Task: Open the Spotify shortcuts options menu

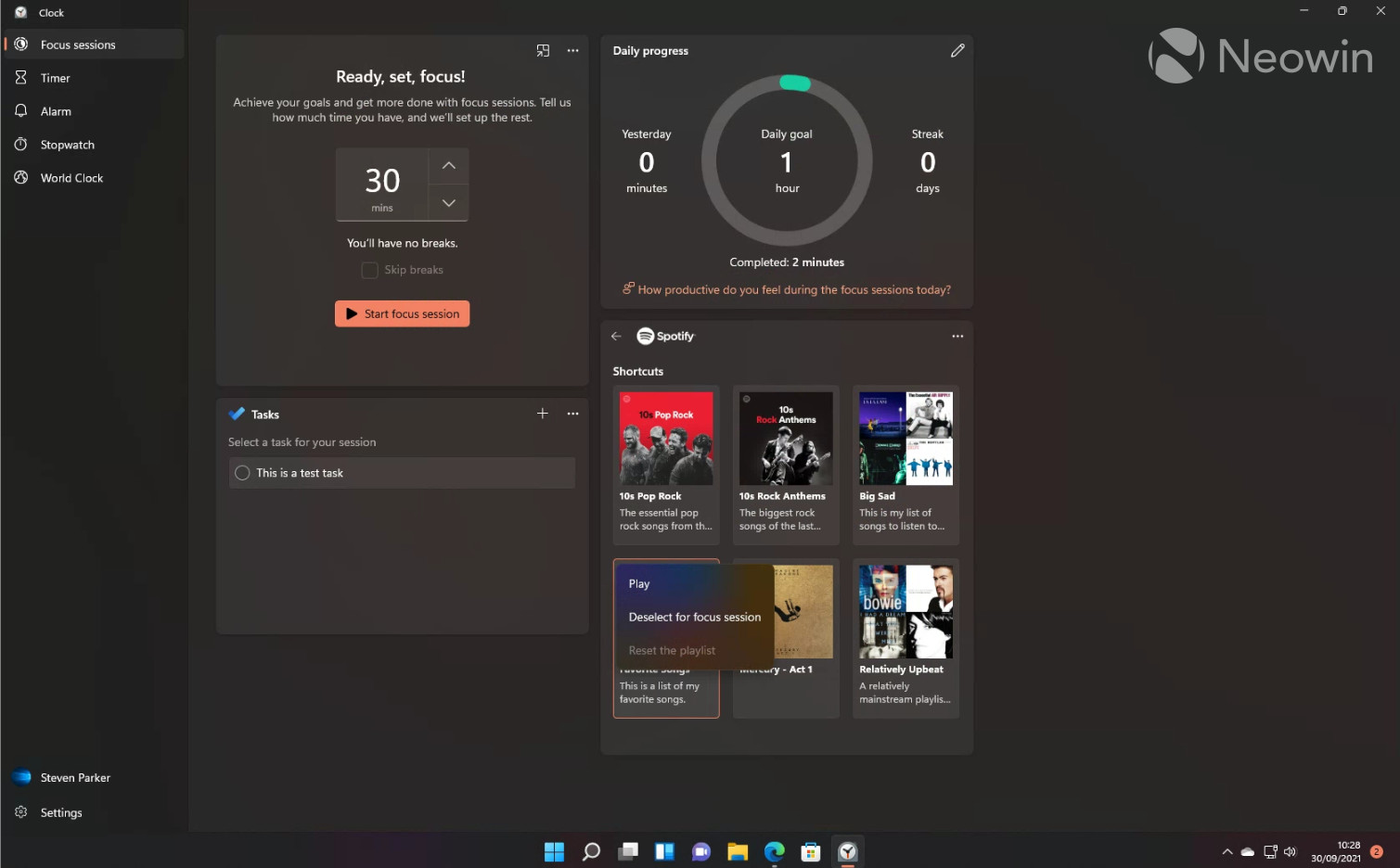Action: 957,336
